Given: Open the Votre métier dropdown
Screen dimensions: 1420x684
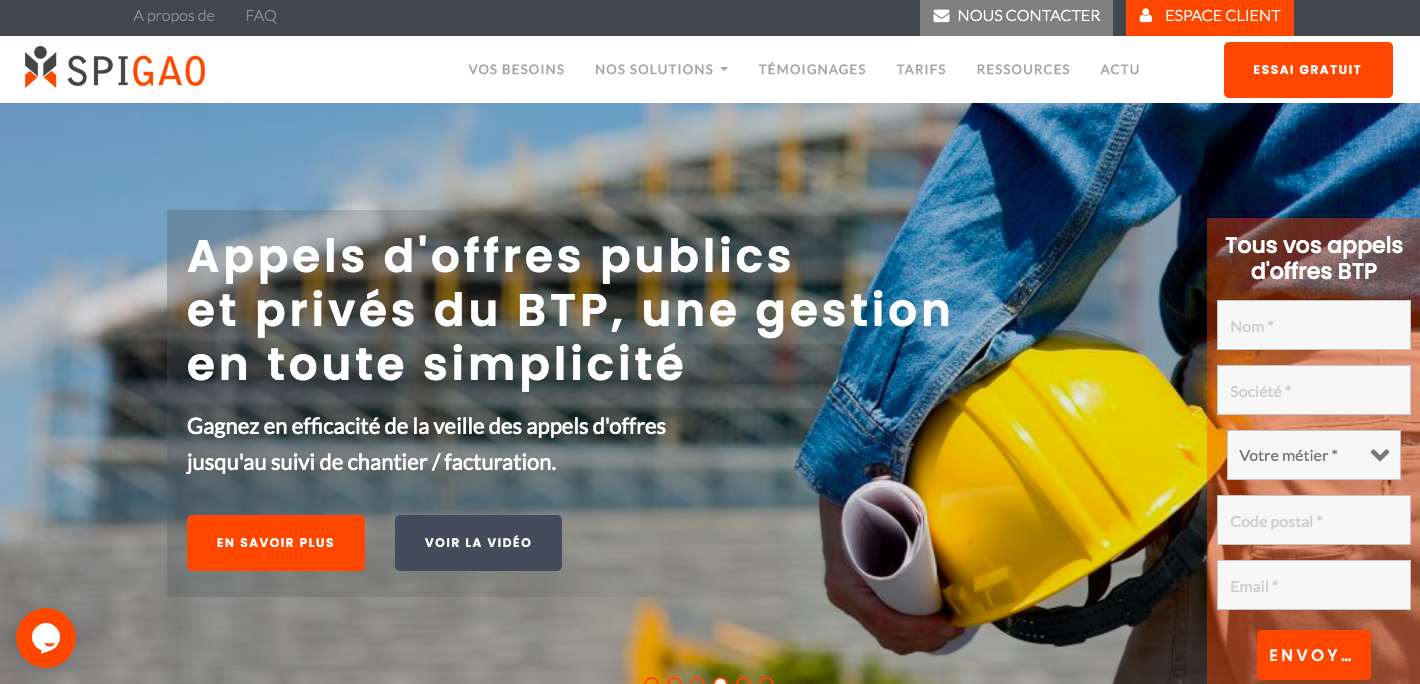Looking at the screenshot, I should tap(1314, 455).
